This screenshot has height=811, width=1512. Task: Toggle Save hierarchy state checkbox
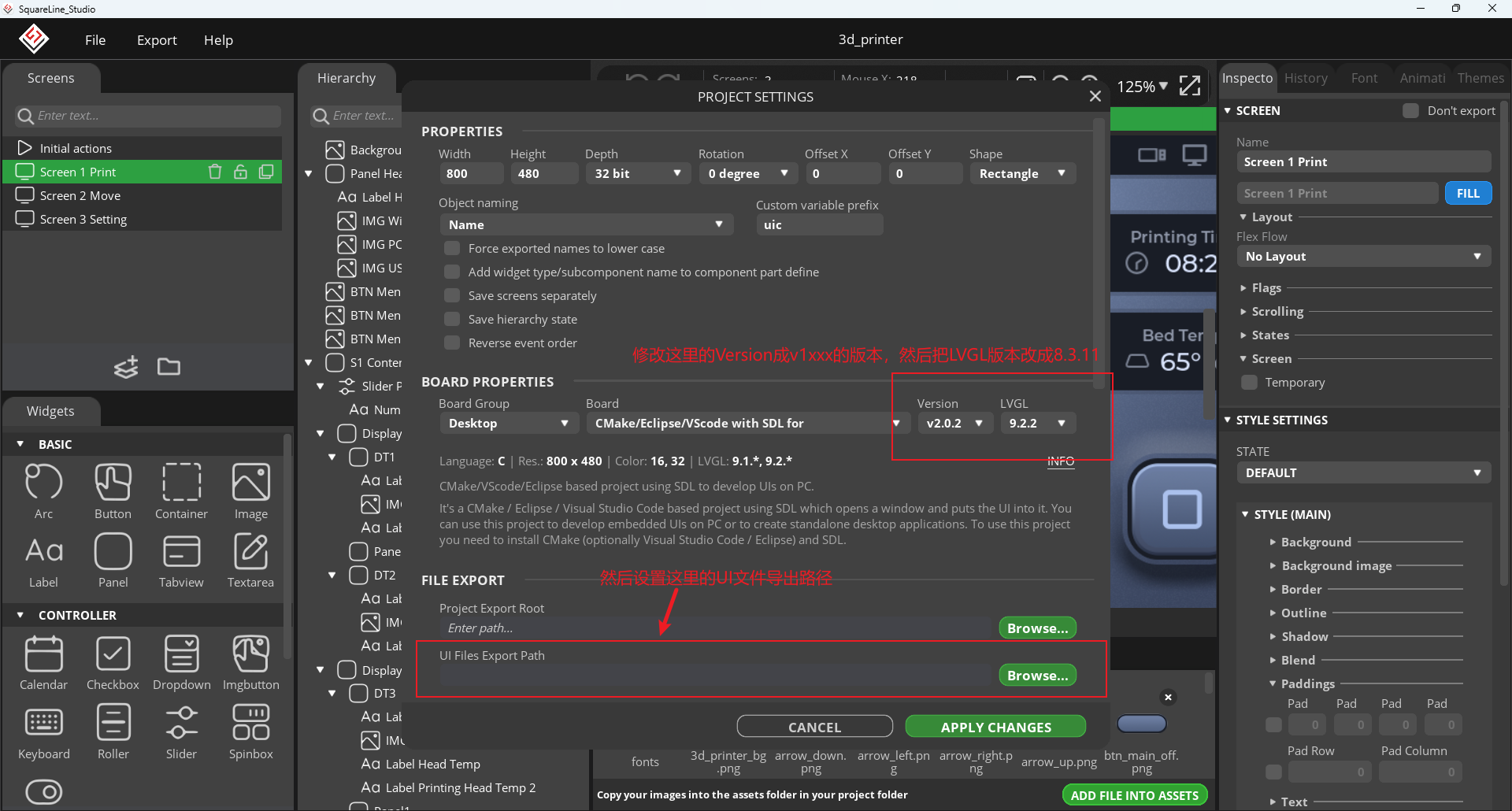tap(452, 319)
